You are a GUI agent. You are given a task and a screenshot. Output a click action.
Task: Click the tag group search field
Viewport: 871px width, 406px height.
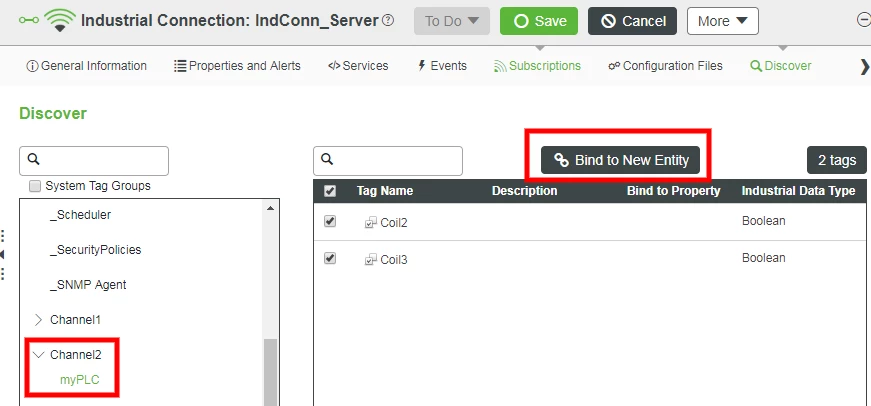(94, 161)
